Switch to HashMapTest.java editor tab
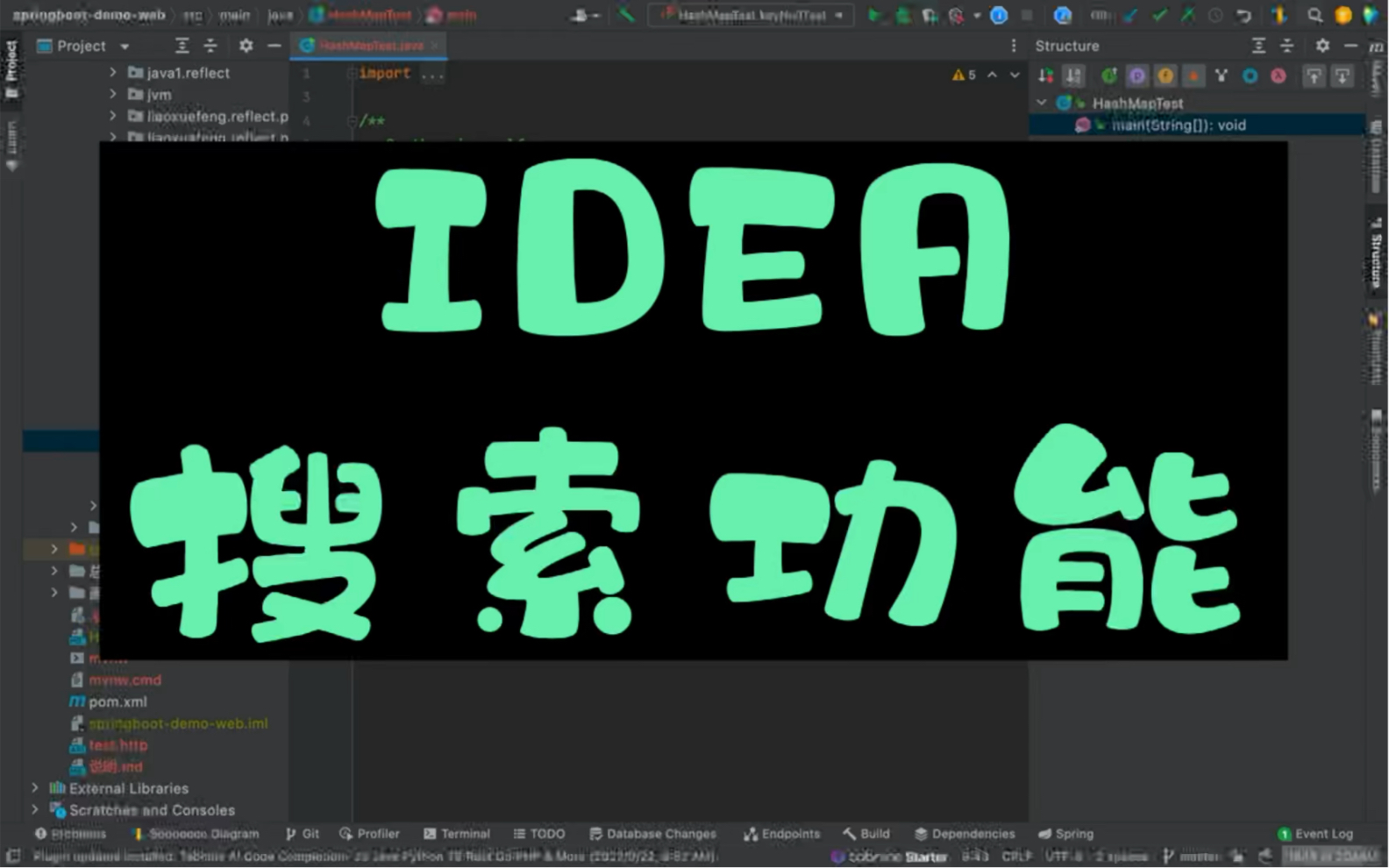 tap(370, 46)
